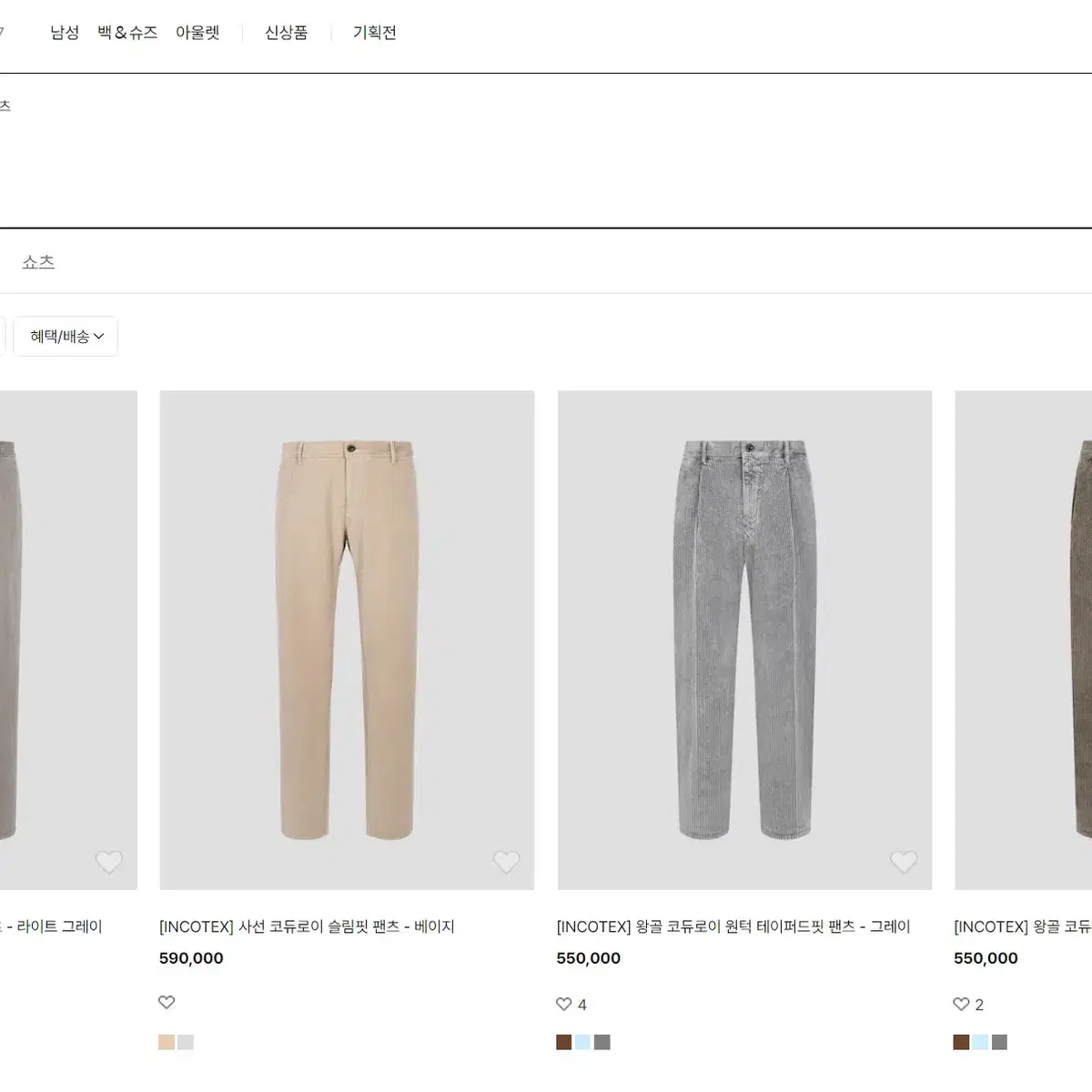Toggle wishlist heart on grey corduroy pants image
The width and height of the screenshot is (1092, 1092).
click(x=904, y=861)
